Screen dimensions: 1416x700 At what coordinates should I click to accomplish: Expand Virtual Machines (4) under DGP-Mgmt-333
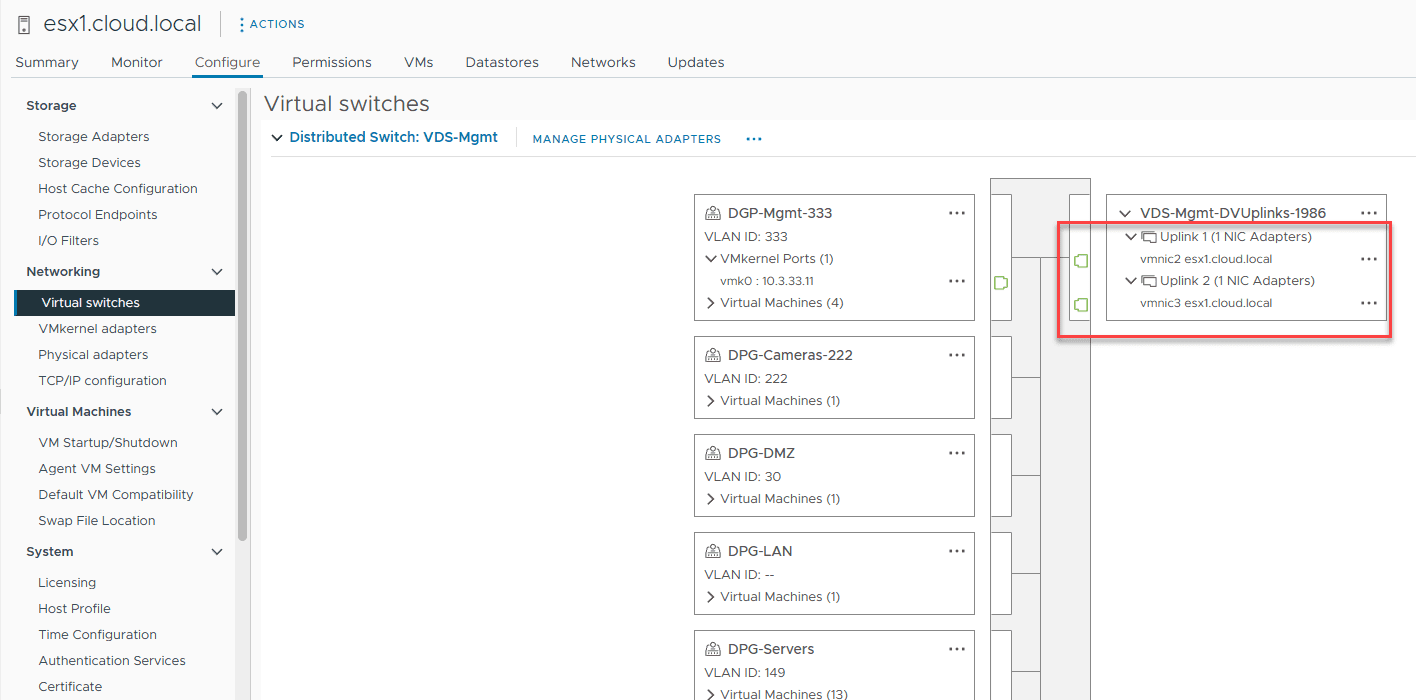[711, 303]
